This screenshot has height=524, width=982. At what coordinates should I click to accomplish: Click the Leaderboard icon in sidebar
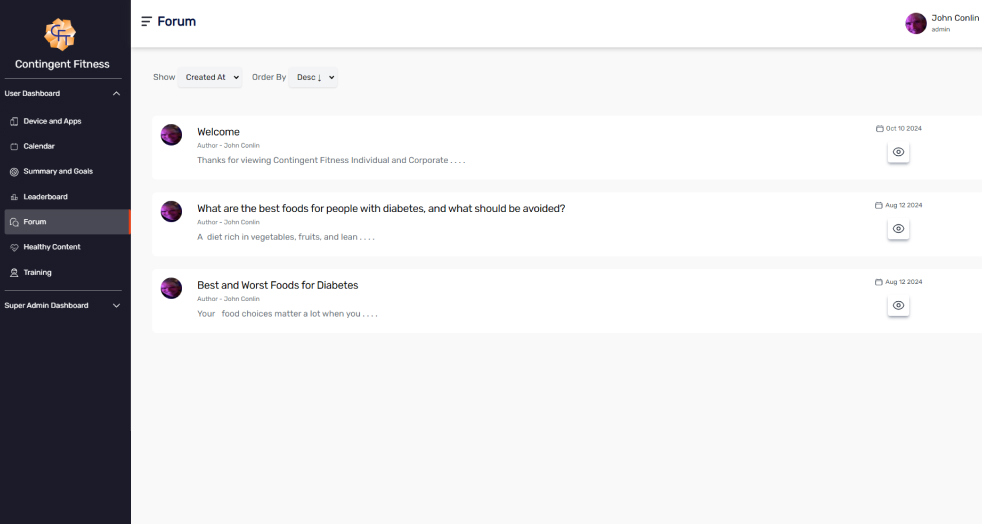[14, 197]
